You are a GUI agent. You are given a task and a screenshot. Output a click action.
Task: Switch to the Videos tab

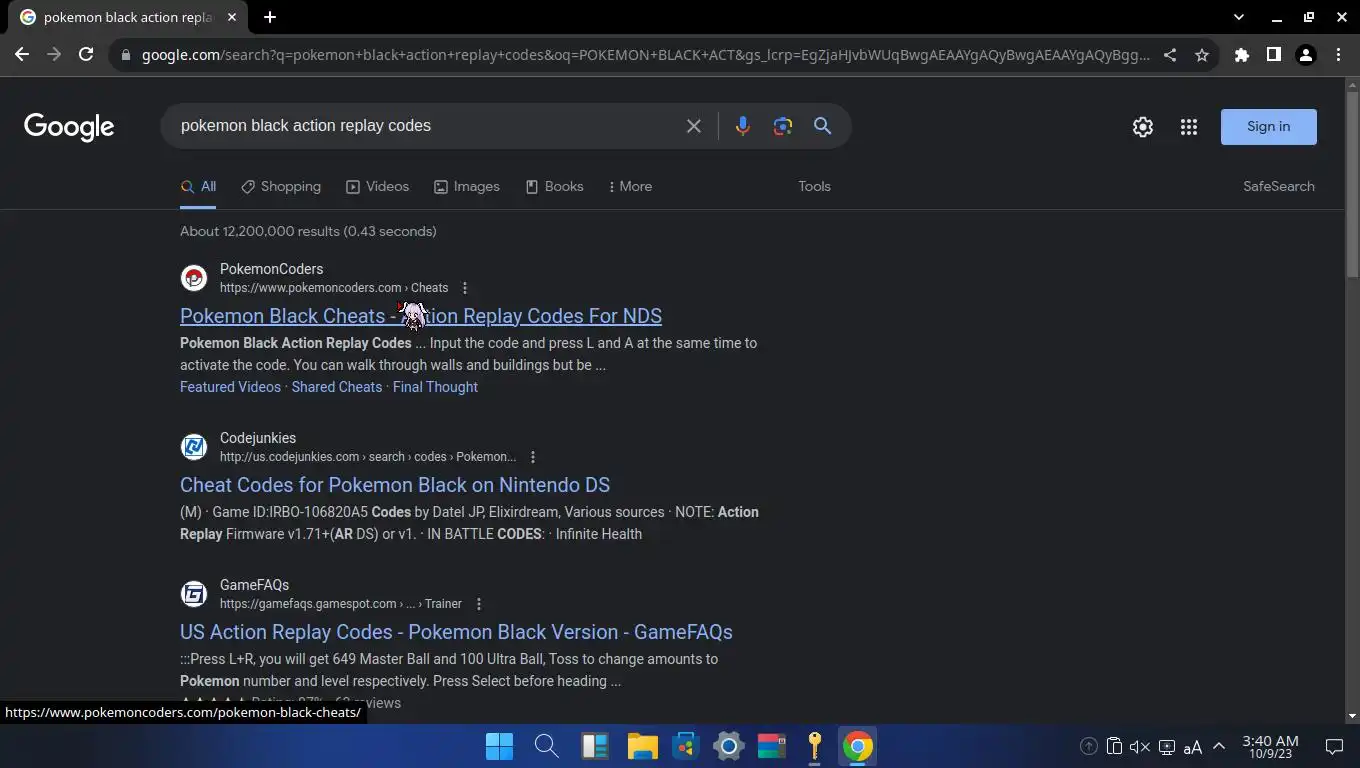tap(377, 187)
